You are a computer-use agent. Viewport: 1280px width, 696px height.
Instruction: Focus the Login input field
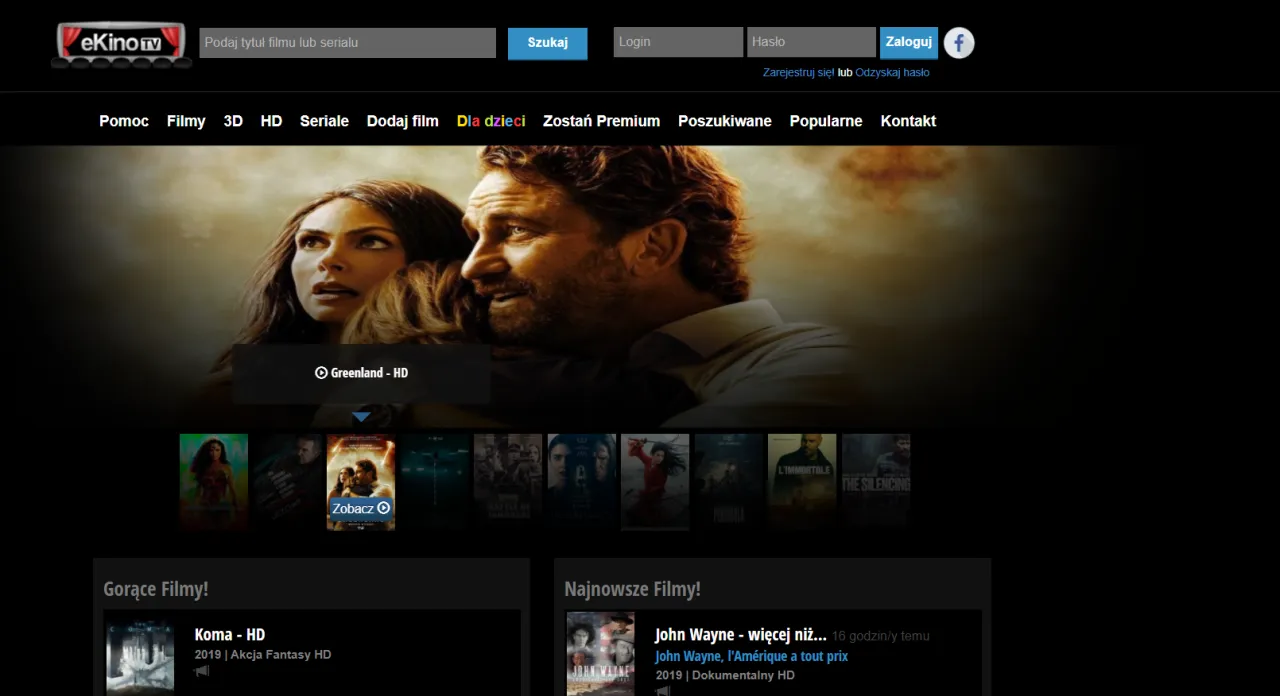678,42
